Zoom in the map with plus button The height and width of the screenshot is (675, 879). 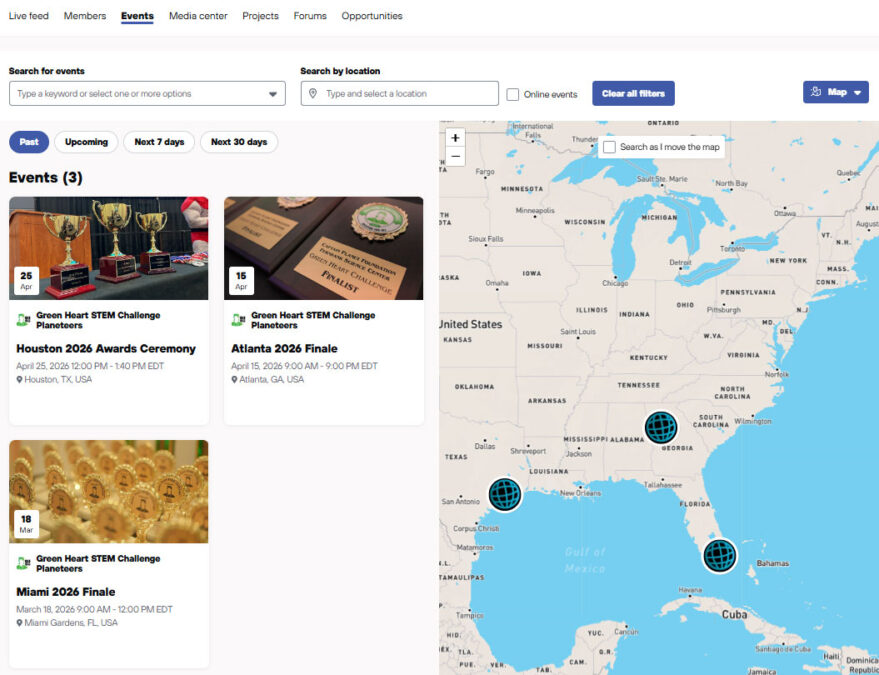(x=455, y=137)
